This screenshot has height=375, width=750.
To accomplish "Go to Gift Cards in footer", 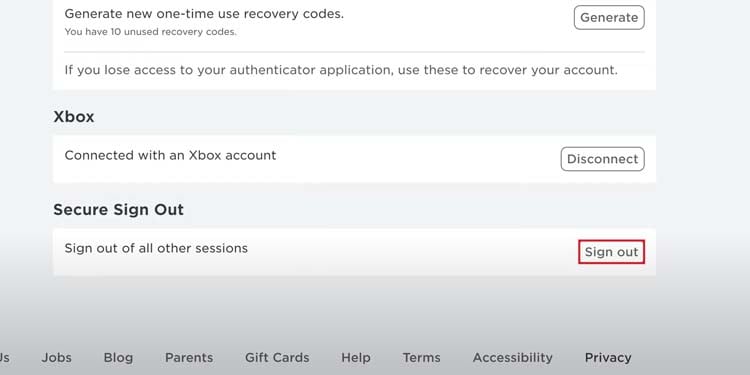I will coord(277,358).
